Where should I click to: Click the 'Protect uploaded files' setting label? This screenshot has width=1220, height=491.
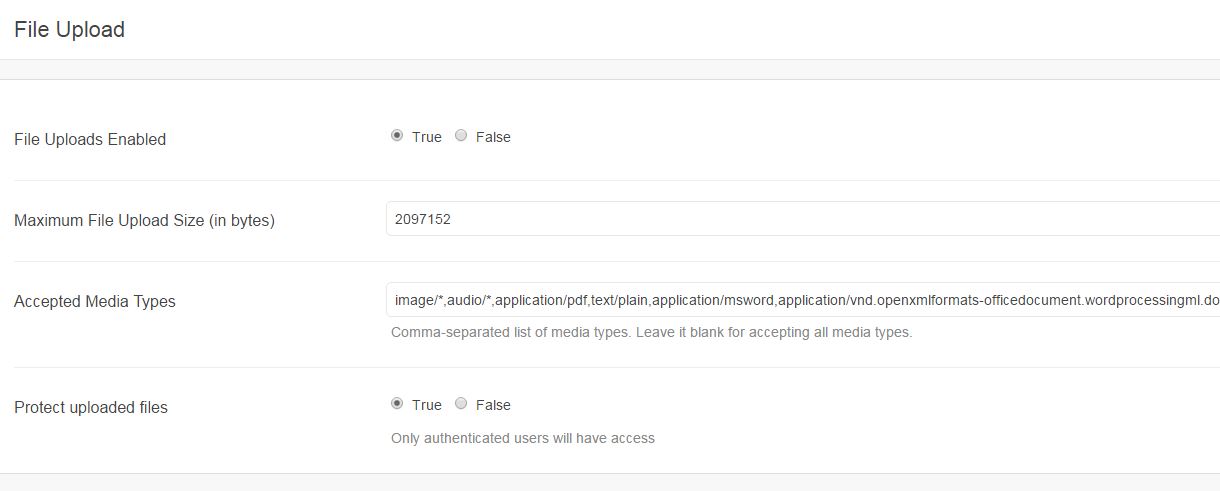point(91,407)
